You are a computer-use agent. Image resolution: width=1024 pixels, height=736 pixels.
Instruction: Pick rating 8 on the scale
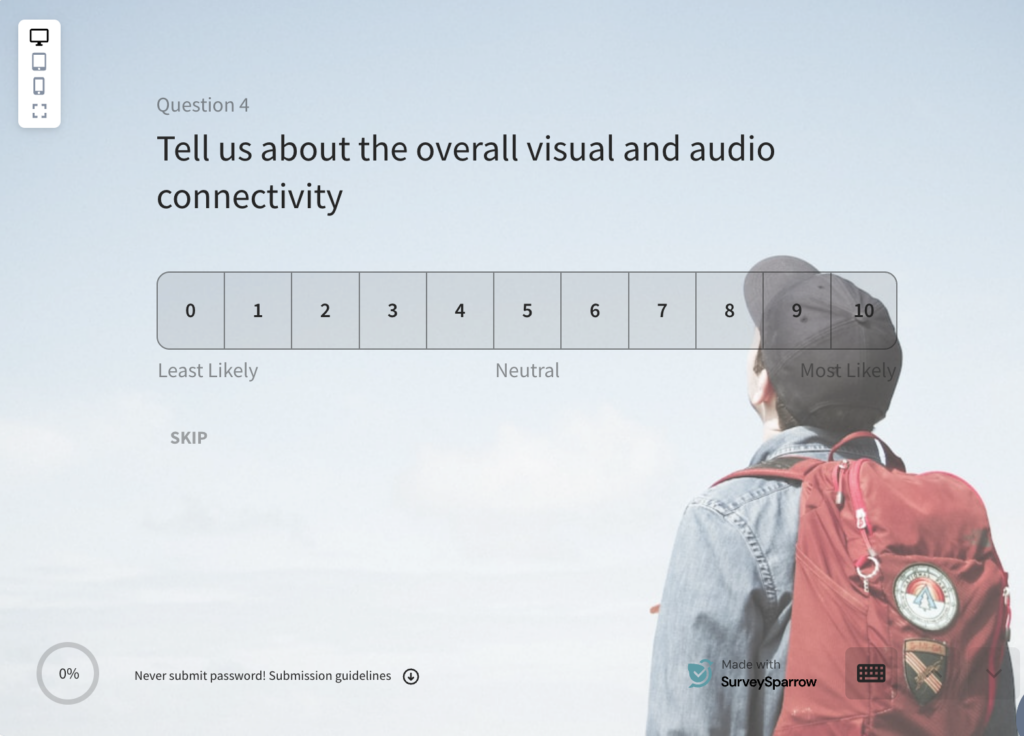tap(729, 311)
